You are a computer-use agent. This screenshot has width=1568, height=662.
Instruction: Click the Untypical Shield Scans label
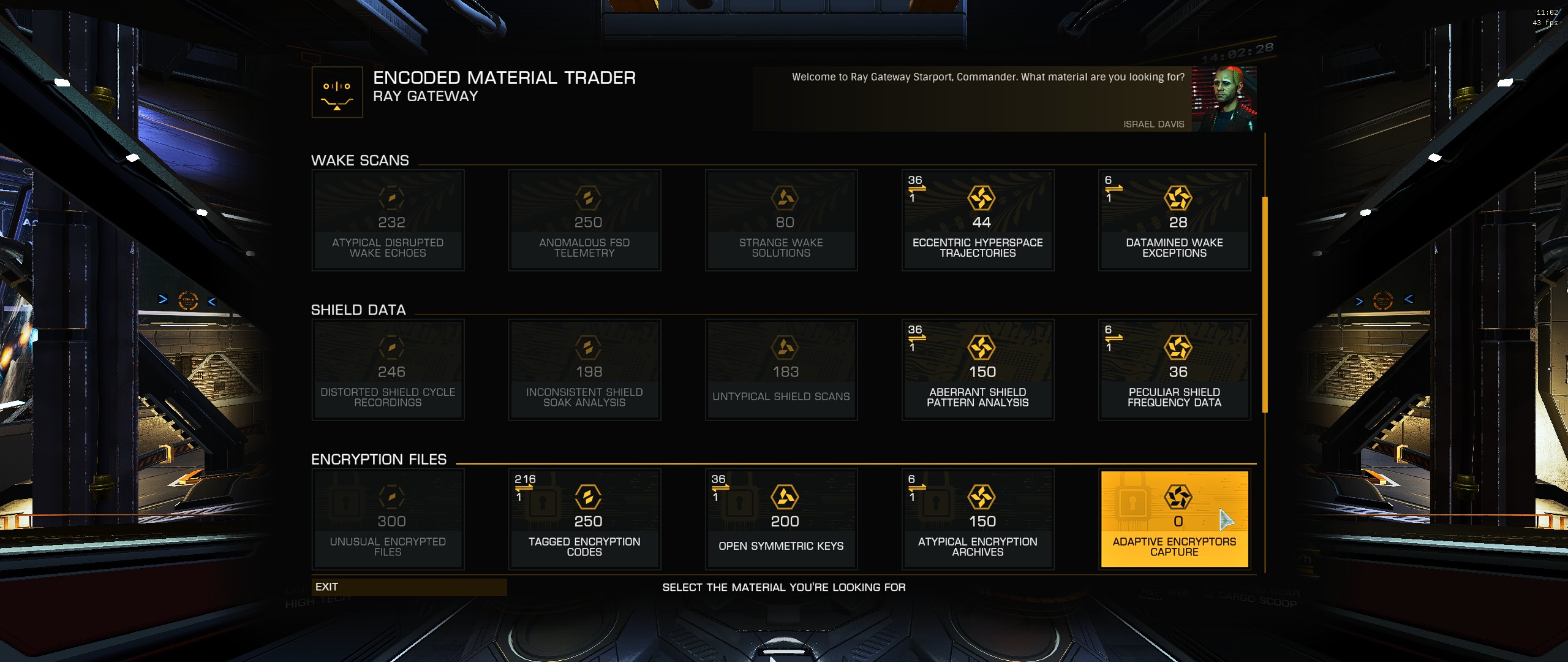pos(781,397)
